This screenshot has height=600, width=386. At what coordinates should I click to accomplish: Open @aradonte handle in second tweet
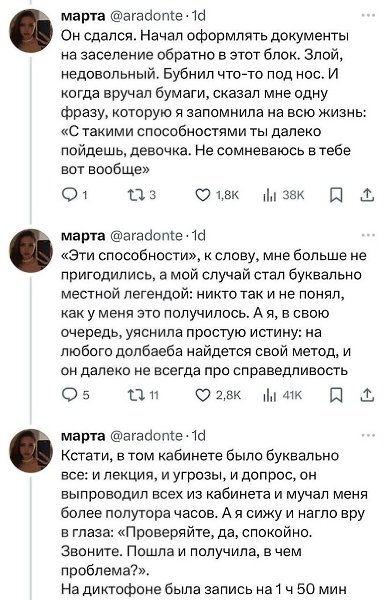(x=147, y=235)
